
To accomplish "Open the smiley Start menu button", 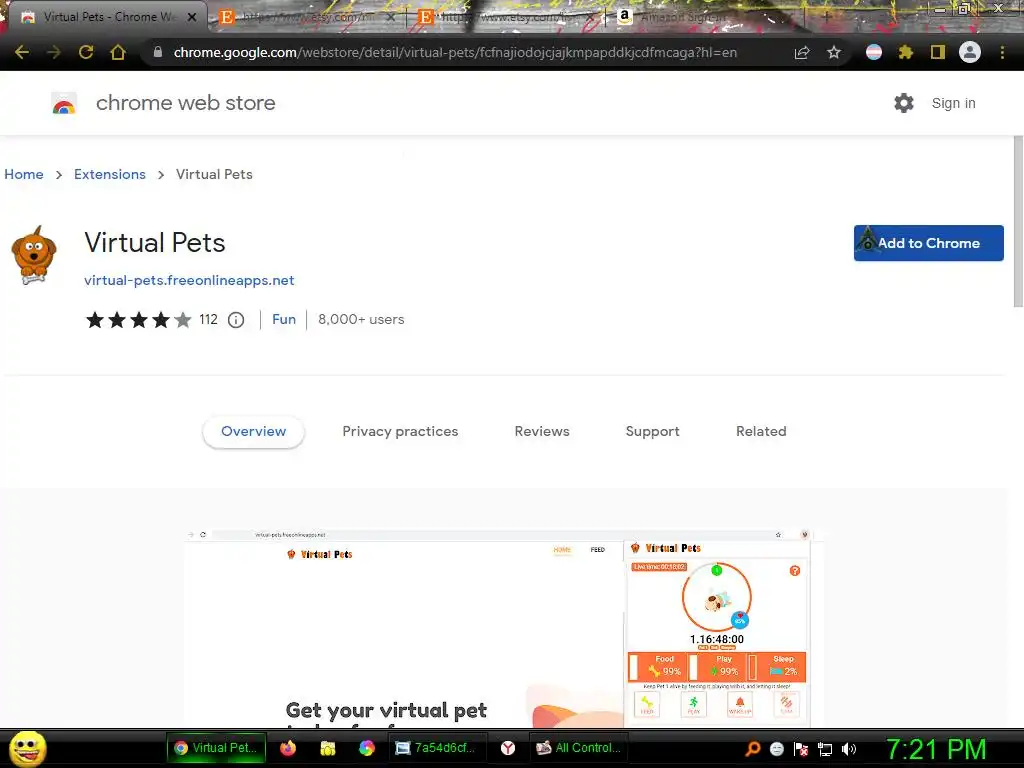I will pos(27,749).
